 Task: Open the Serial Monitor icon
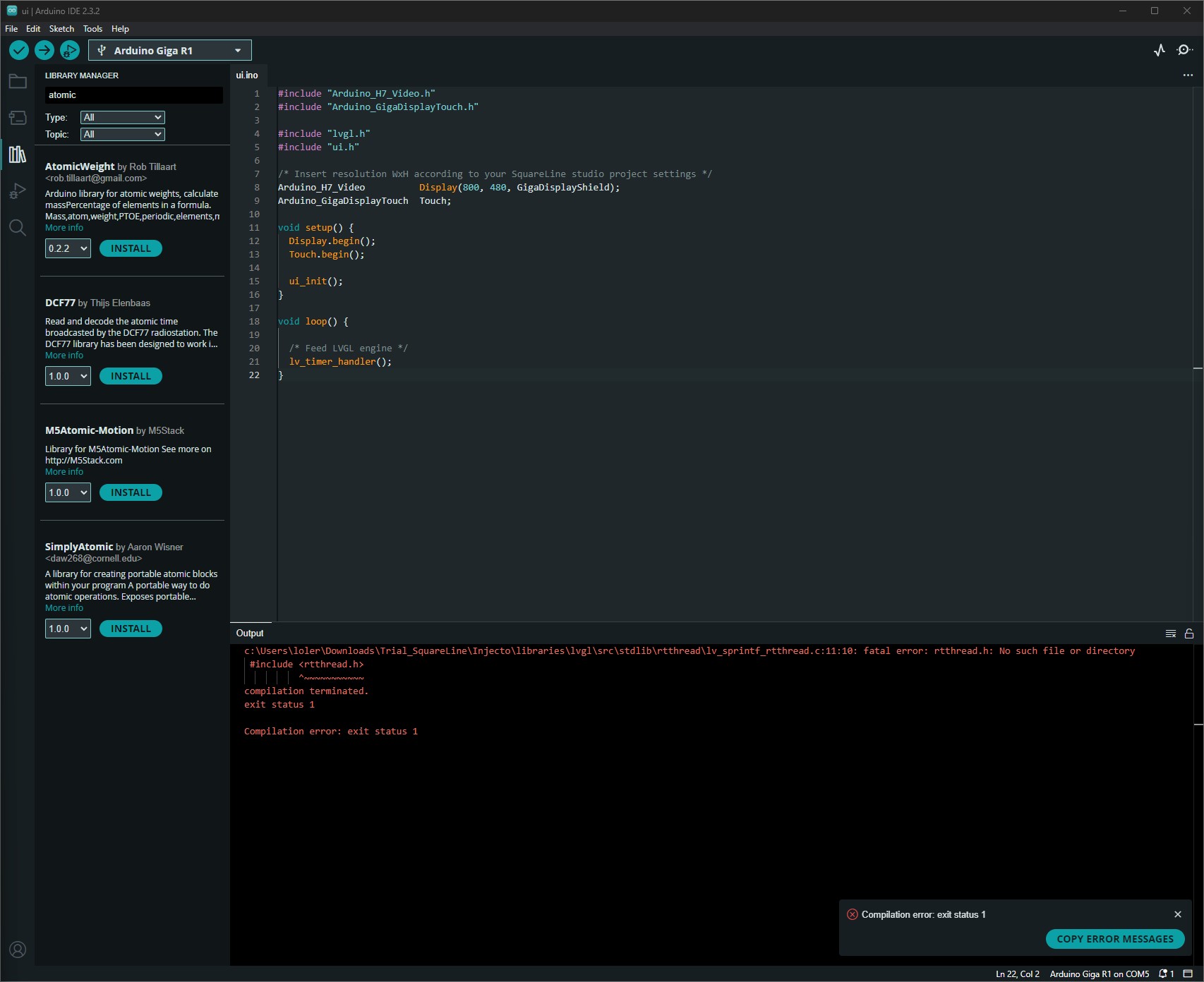tap(1185, 50)
